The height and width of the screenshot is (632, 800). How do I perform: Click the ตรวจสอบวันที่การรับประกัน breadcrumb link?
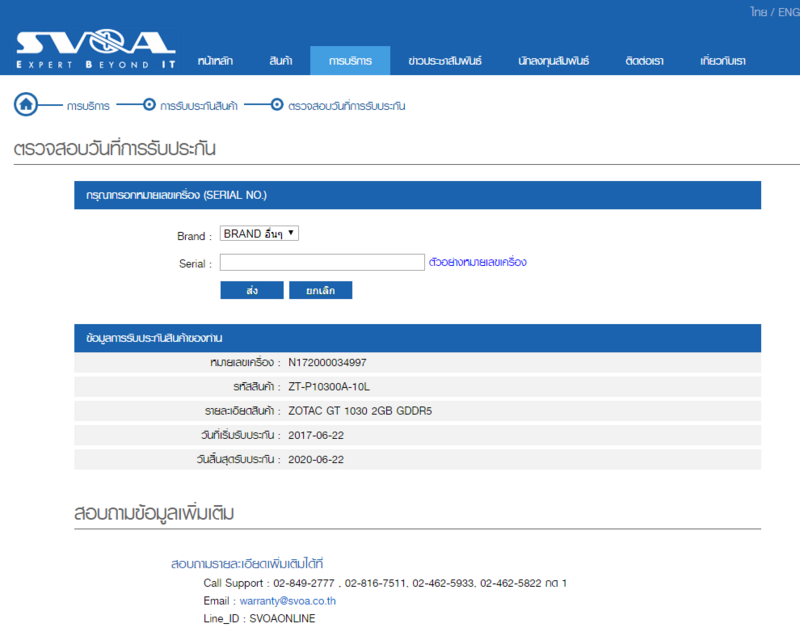347,106
